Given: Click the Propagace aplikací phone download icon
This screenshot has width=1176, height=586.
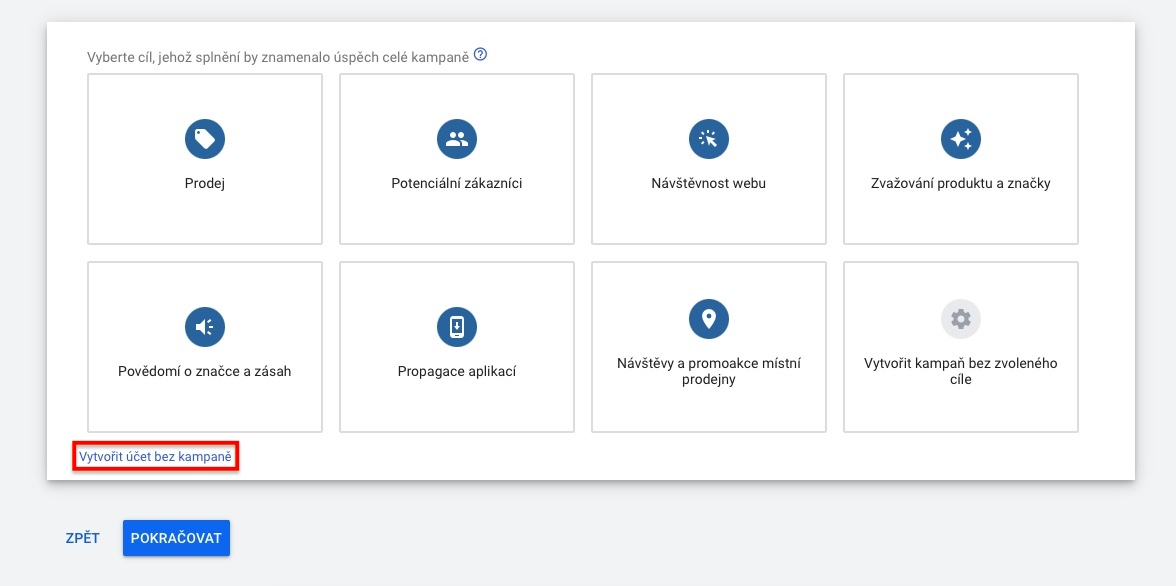Looking at the screenshot, I should click(457, 327).
